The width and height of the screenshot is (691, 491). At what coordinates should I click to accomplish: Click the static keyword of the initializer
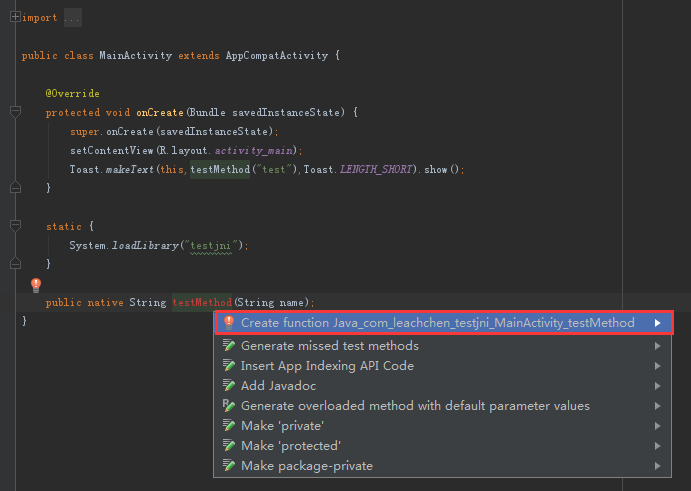(64, 227)
